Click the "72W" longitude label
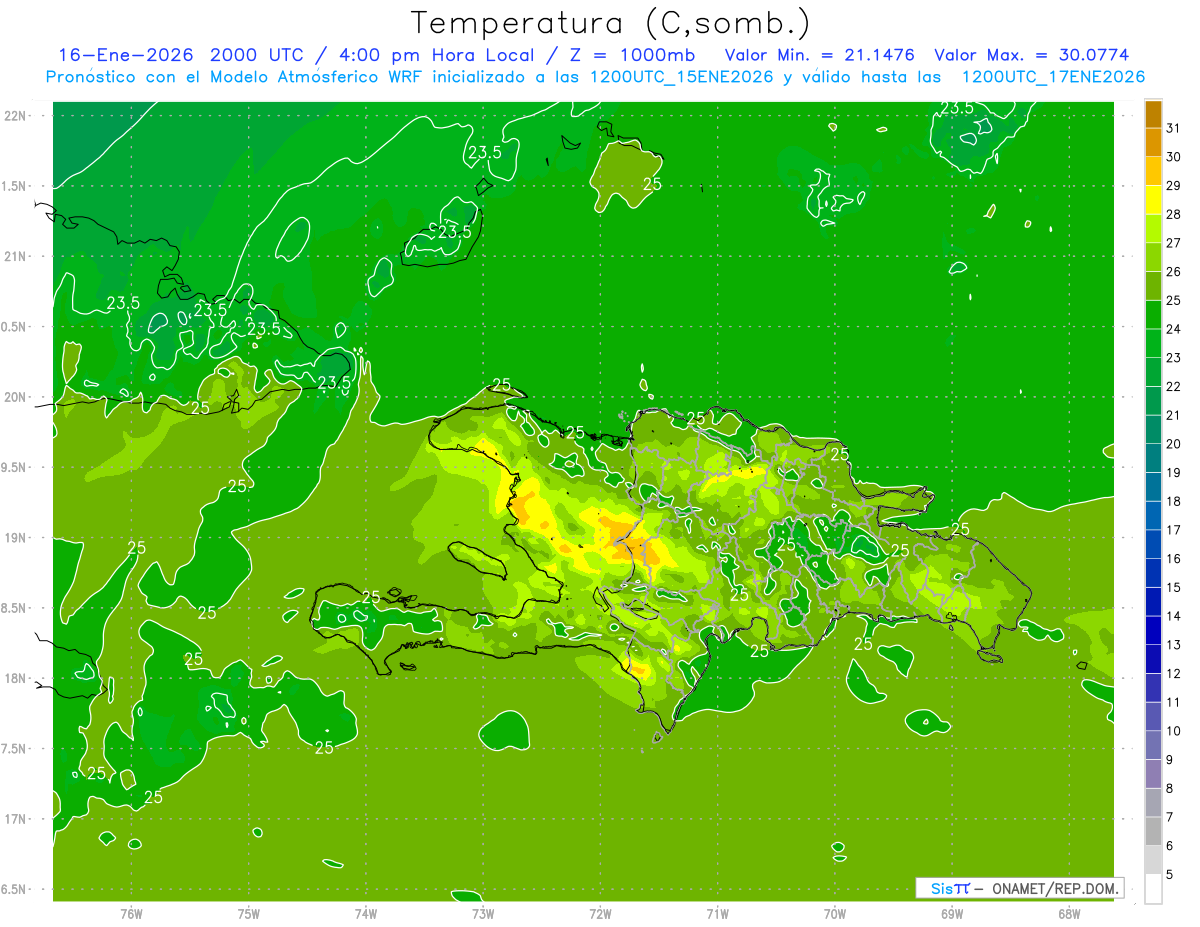1200x927 pixels. 600,913
